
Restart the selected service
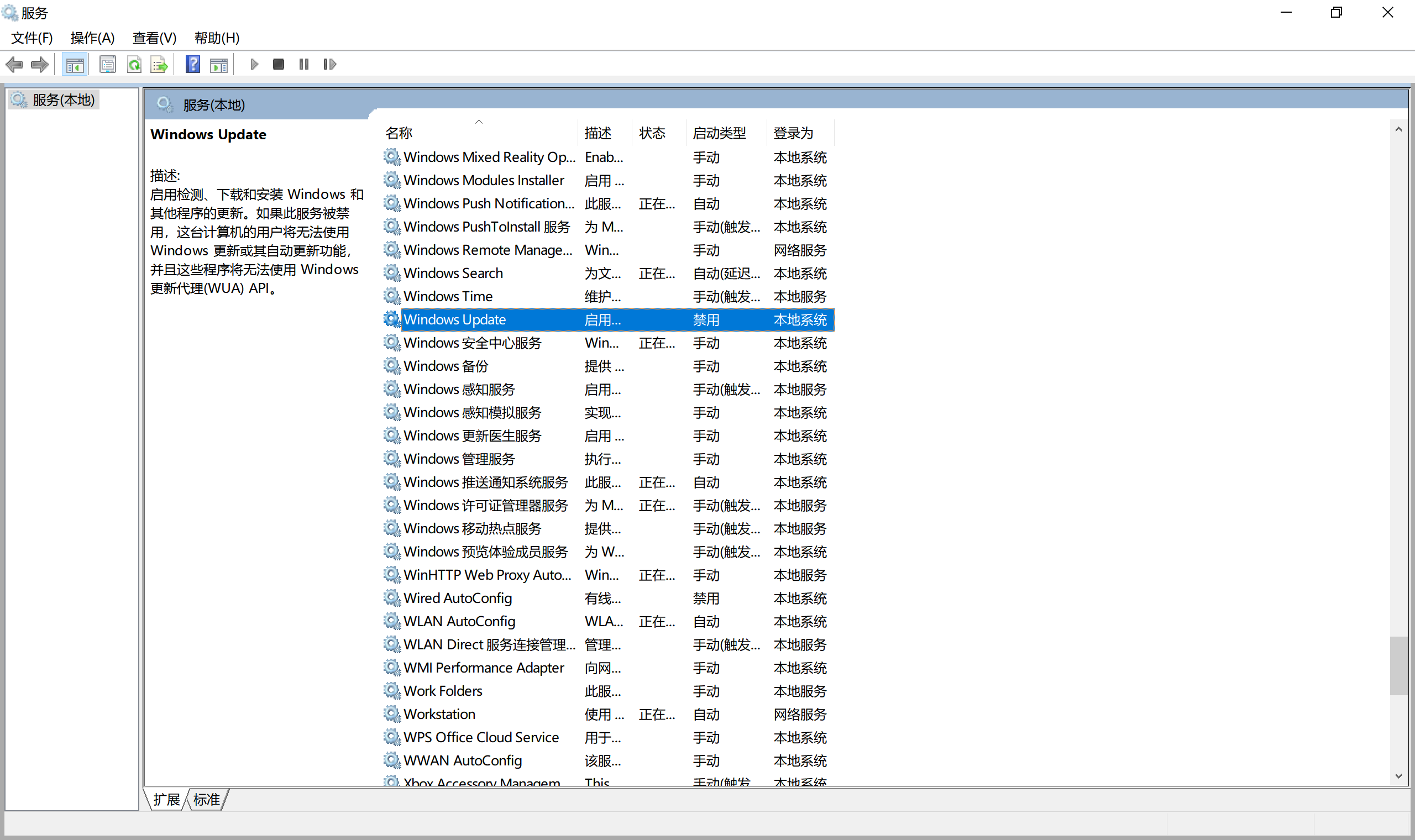coord(330,64)
